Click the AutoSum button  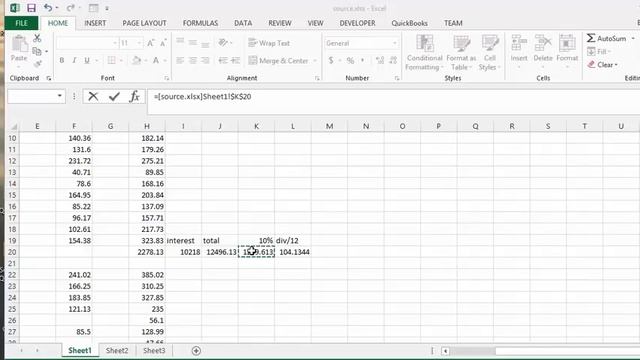(x=607, y=38)
